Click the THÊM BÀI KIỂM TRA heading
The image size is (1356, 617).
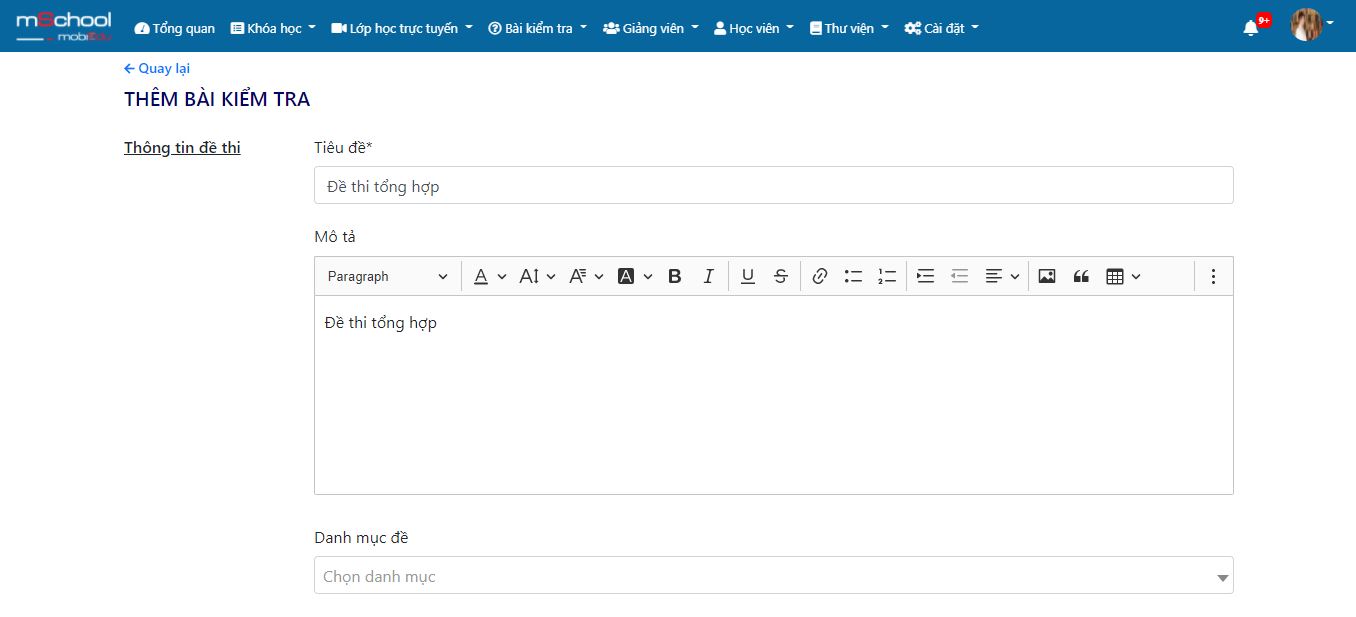(x=217, y=99)
